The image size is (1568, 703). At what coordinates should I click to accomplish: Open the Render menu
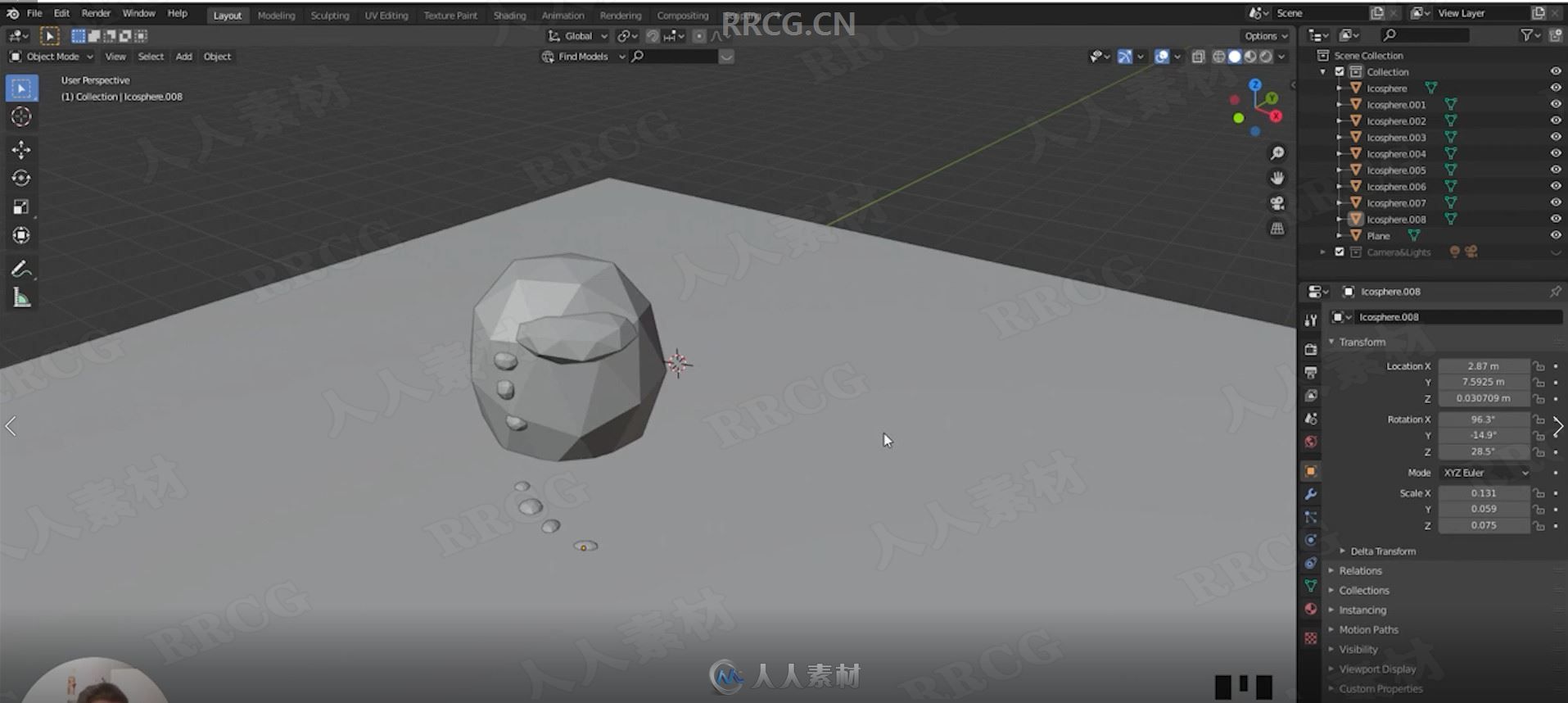coord(96,13)
